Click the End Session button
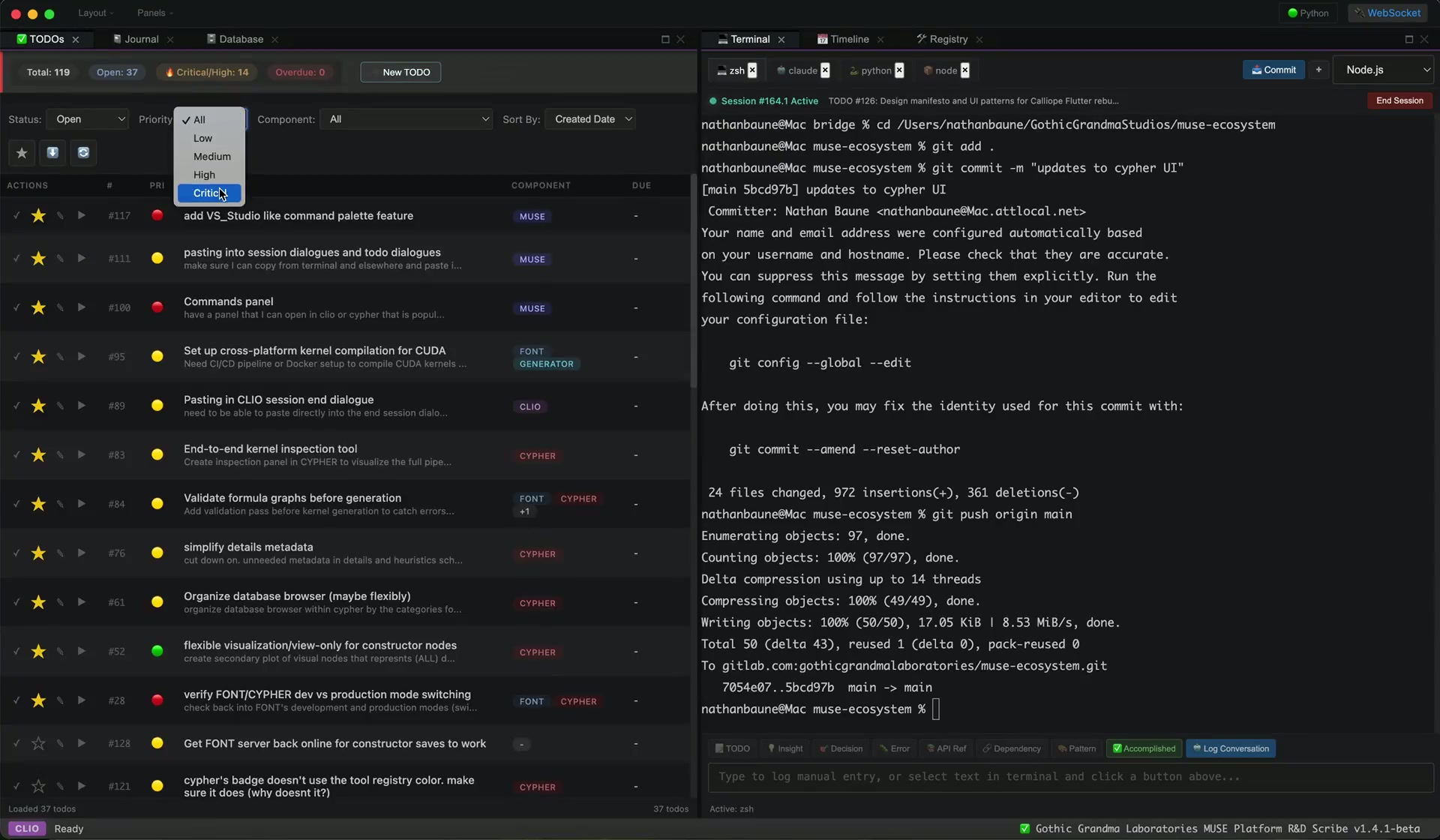This screenshot has width=1440, height=840. pos(1399,100)
